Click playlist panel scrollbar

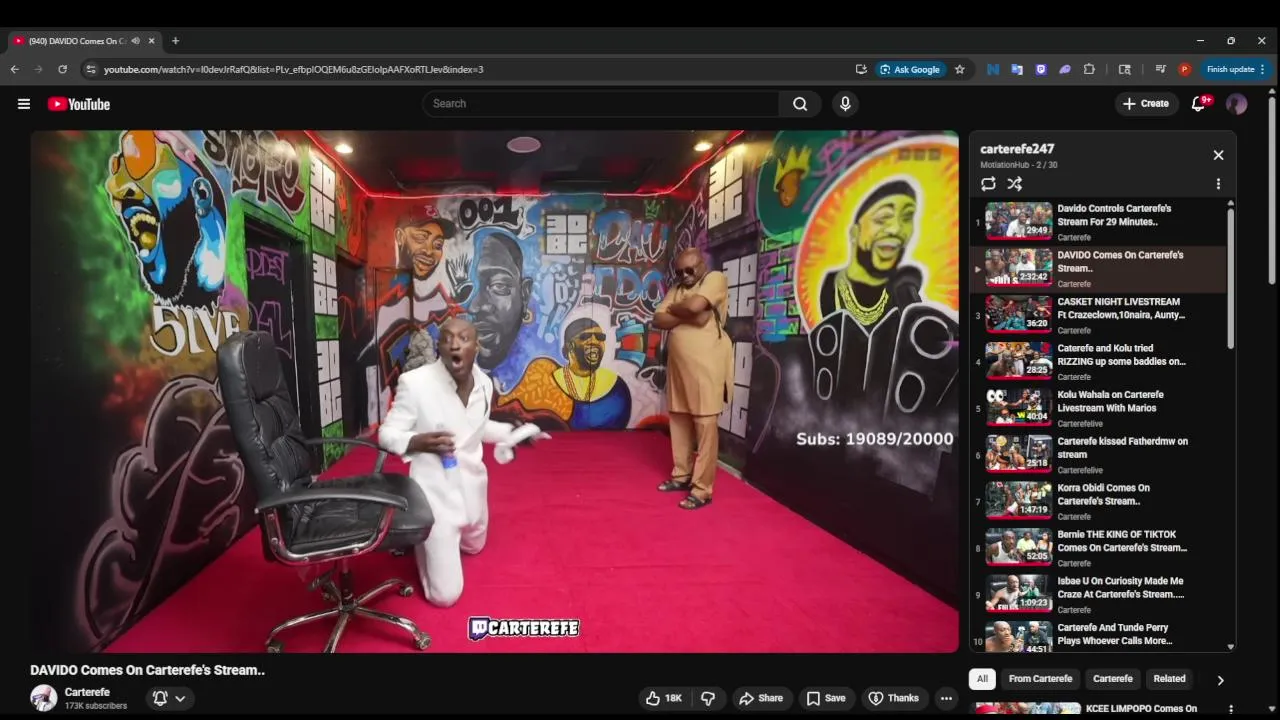[1231, 280]
